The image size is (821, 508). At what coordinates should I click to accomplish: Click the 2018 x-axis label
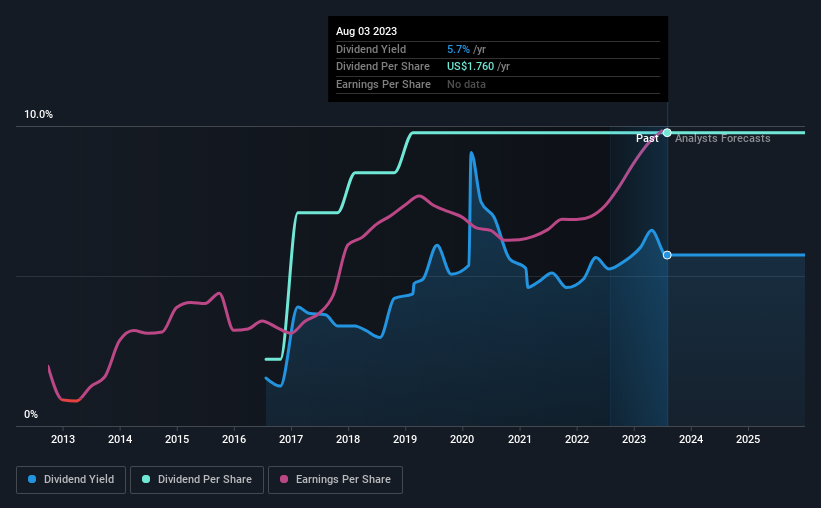(x=348, y=439)
